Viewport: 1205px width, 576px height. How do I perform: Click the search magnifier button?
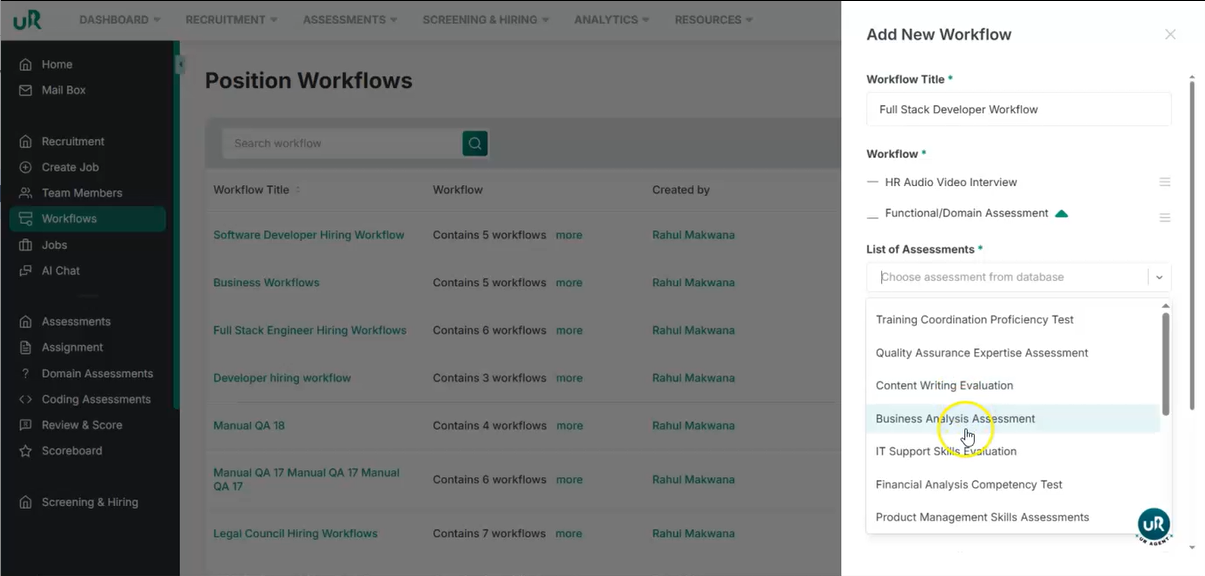click(x=475, y=143)
